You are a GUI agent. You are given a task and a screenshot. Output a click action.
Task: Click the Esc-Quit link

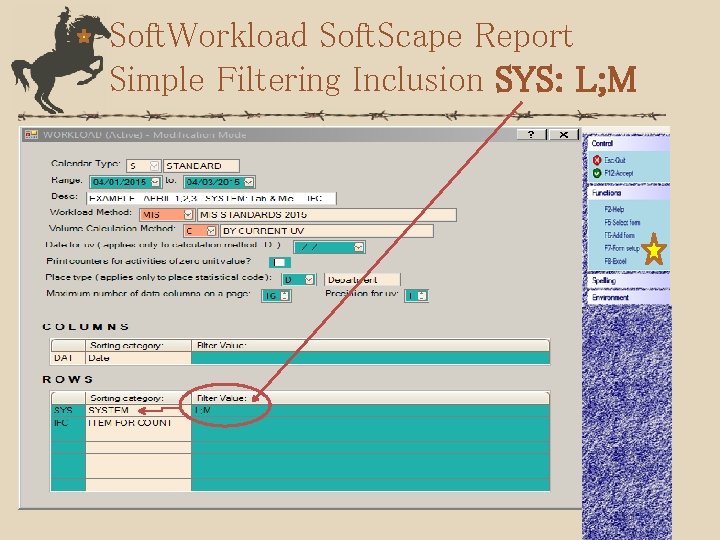click(615, 160)
